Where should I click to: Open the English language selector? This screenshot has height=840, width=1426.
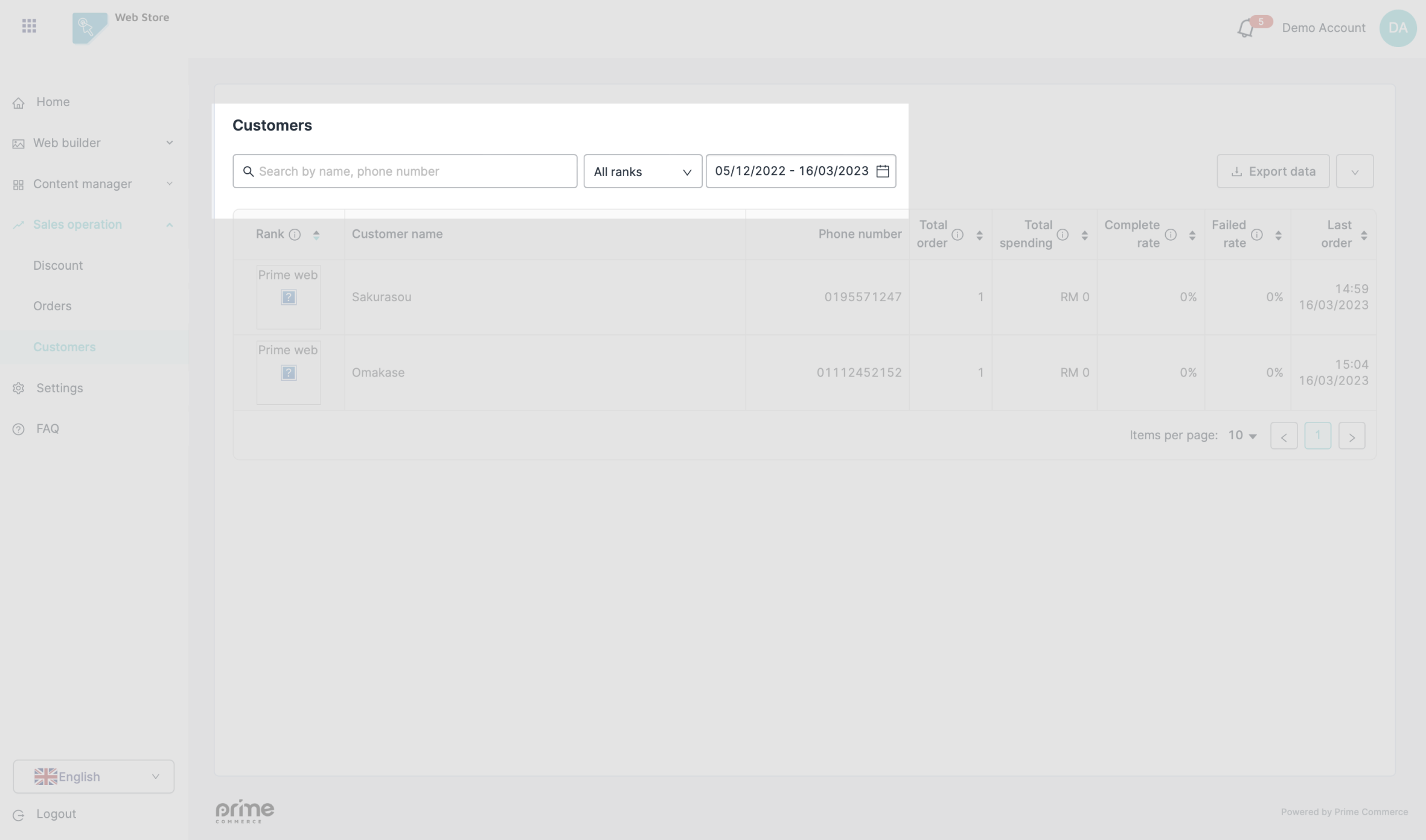coord(94,777)
